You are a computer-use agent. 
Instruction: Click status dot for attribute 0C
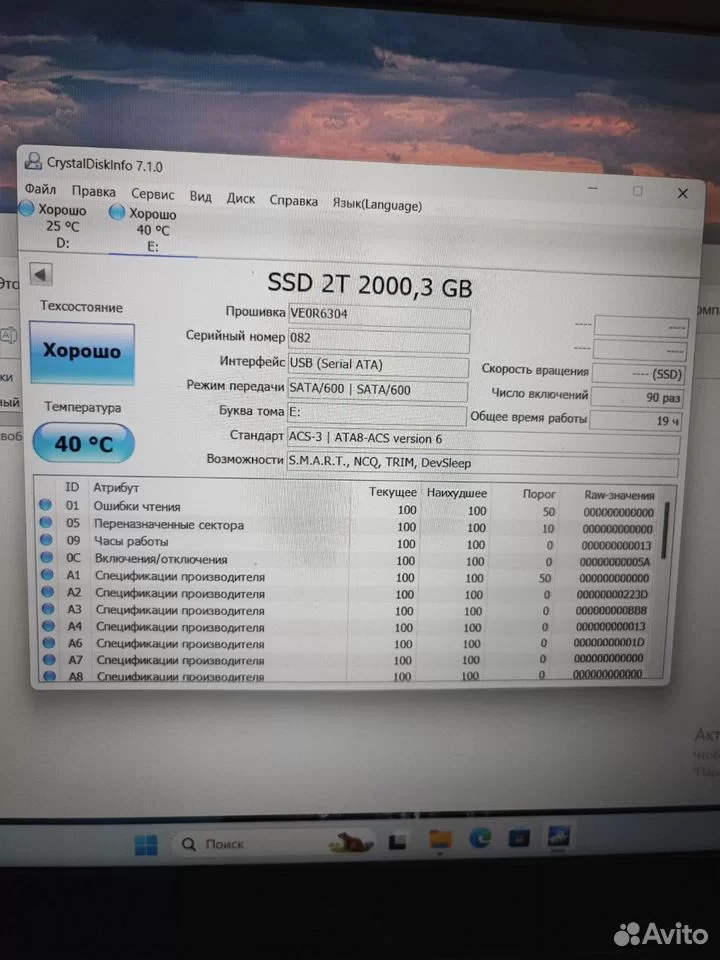47,557
